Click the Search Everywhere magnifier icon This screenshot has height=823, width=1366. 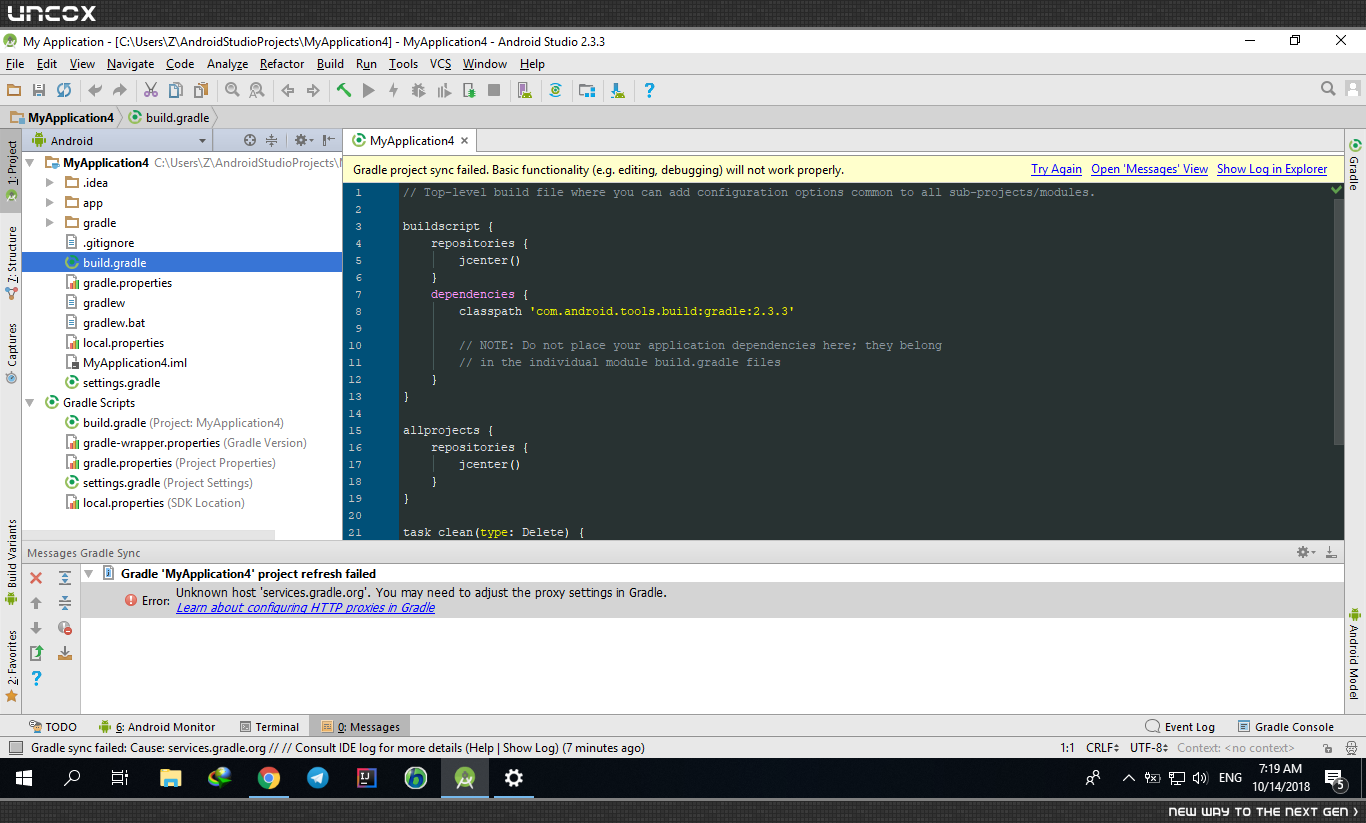point(1328,89)
